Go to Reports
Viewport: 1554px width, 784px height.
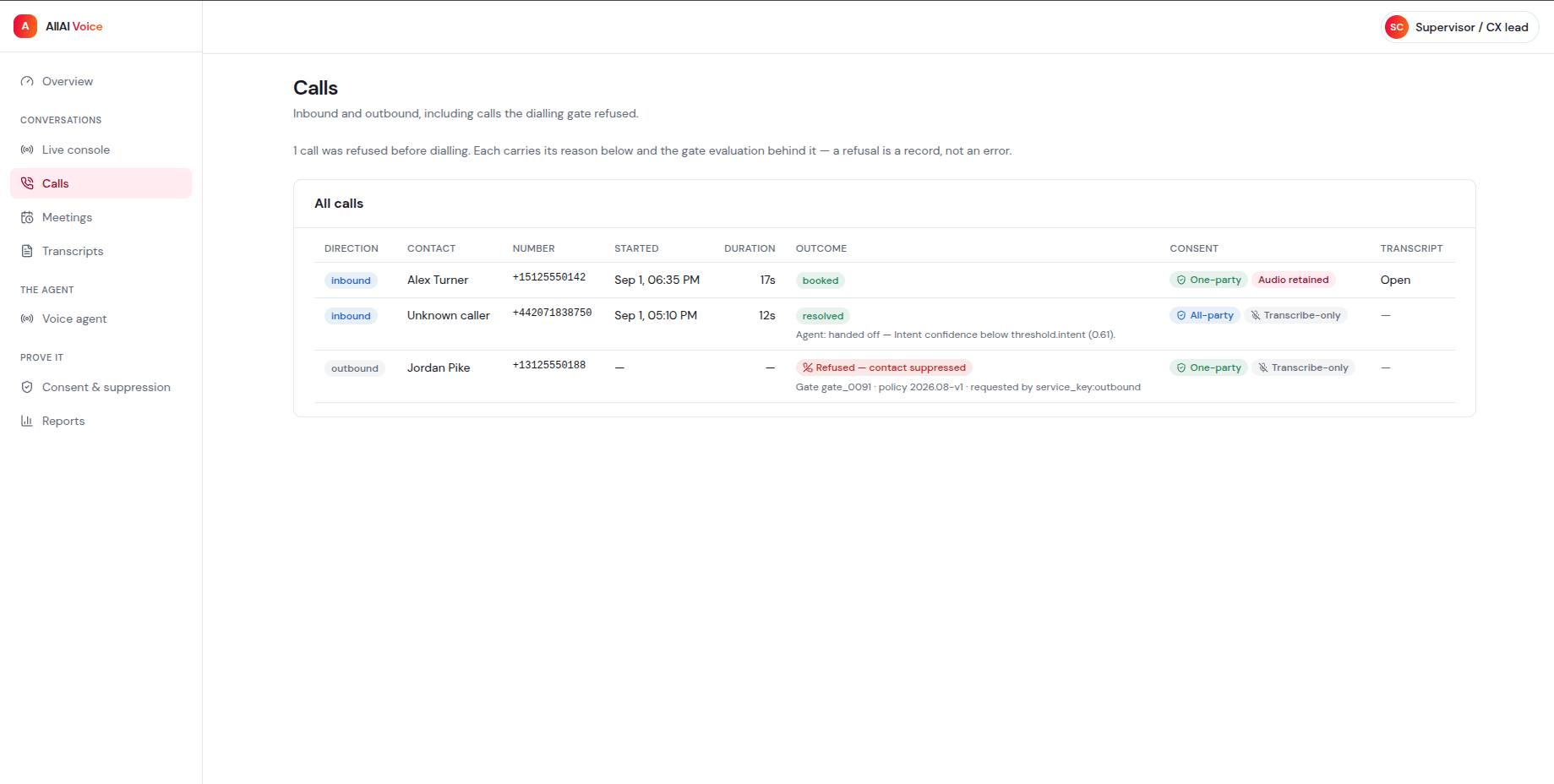[101, 421]
